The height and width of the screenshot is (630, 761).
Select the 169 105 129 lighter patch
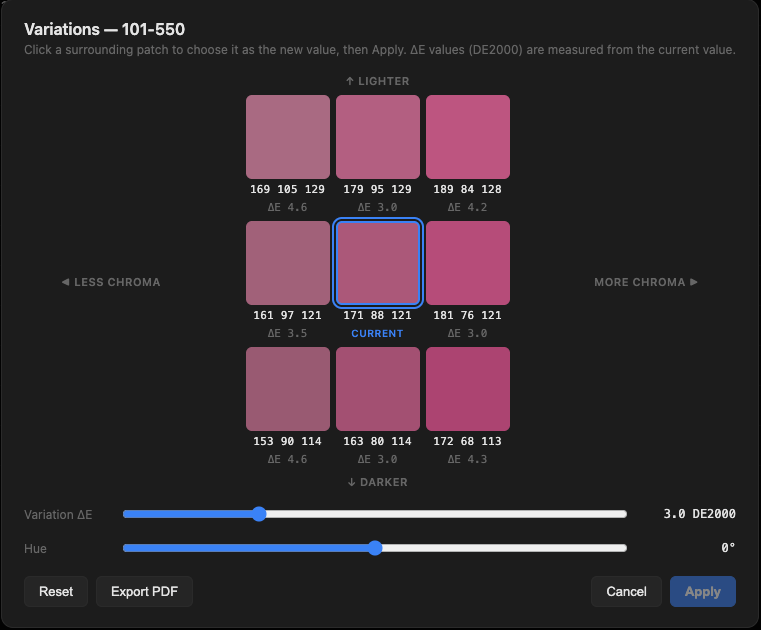tap(288, 137)
